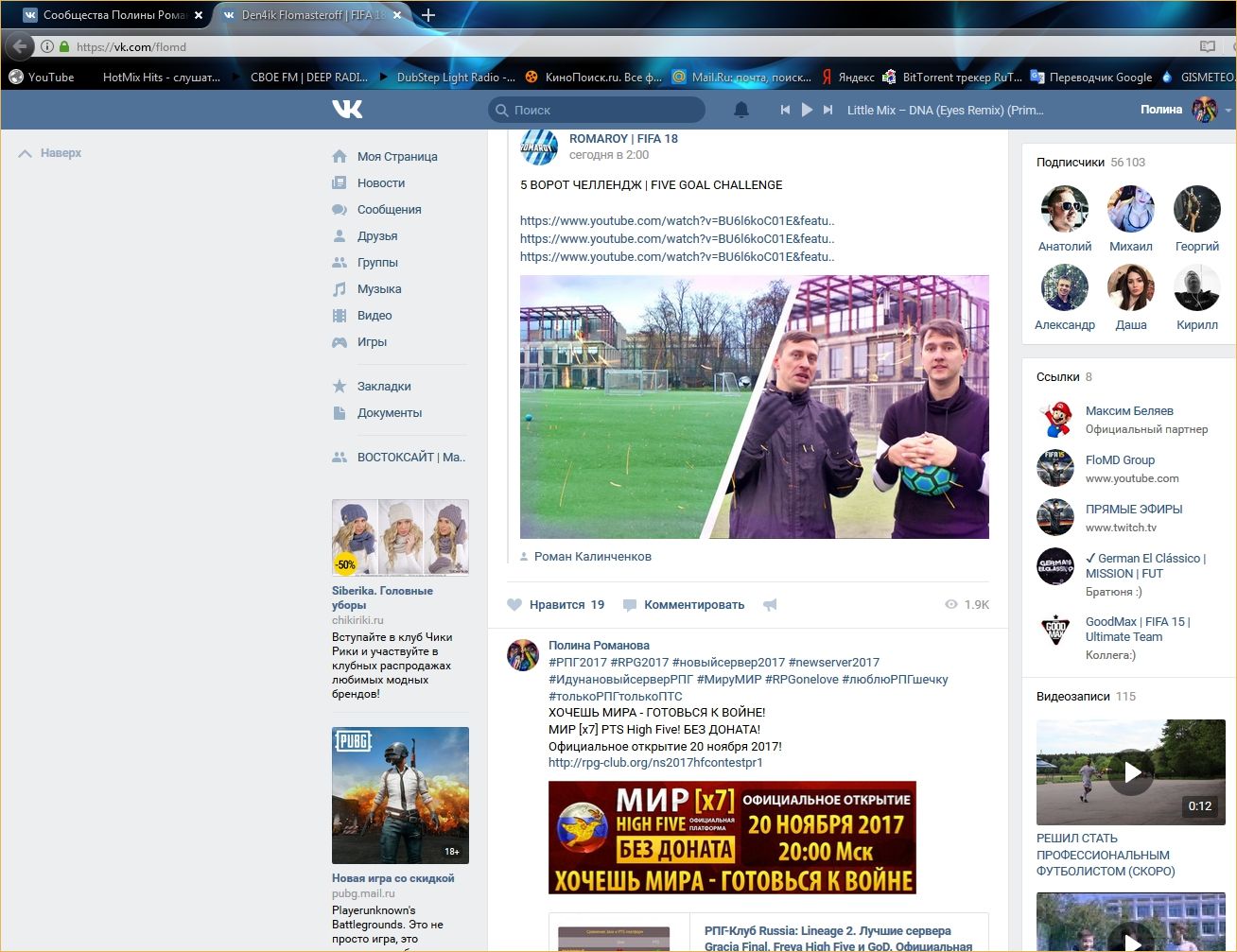Play the 0:12 video thumbnail in Видеозаписи

1130,772
